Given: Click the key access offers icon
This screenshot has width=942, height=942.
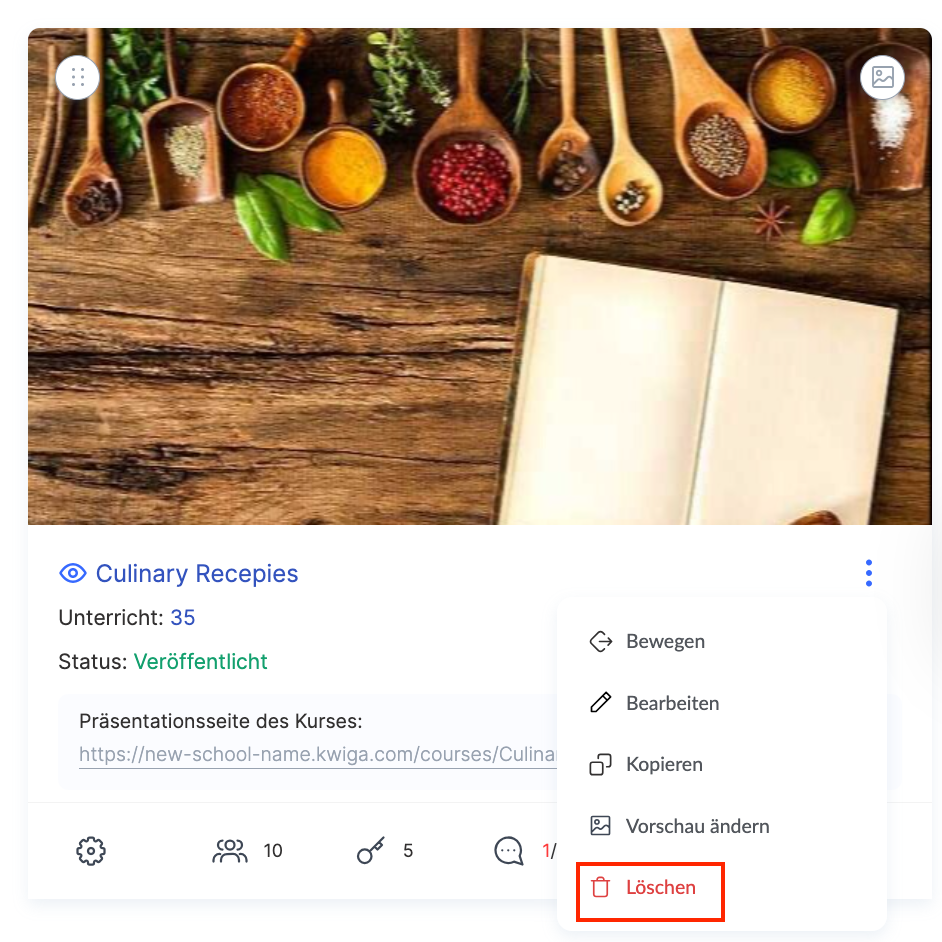Looking at the screenshot, I should pos(371,851).
